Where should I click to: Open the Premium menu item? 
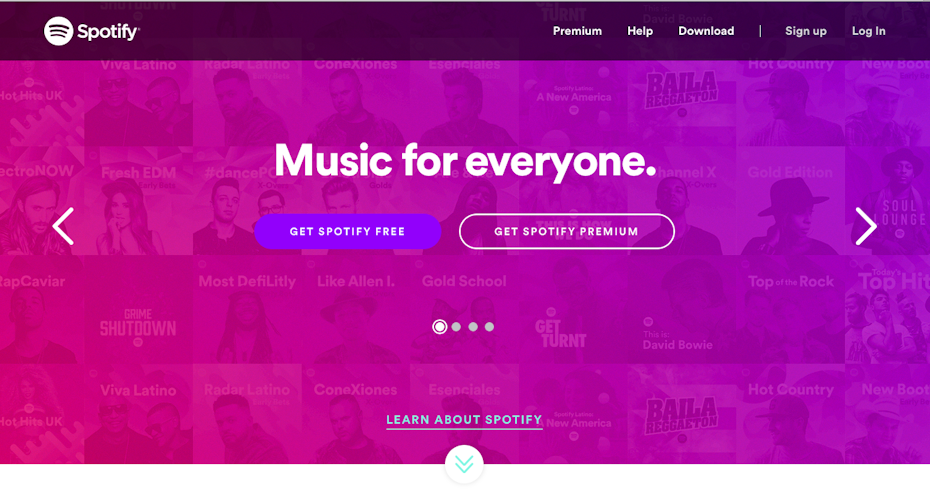pos(577,31)
